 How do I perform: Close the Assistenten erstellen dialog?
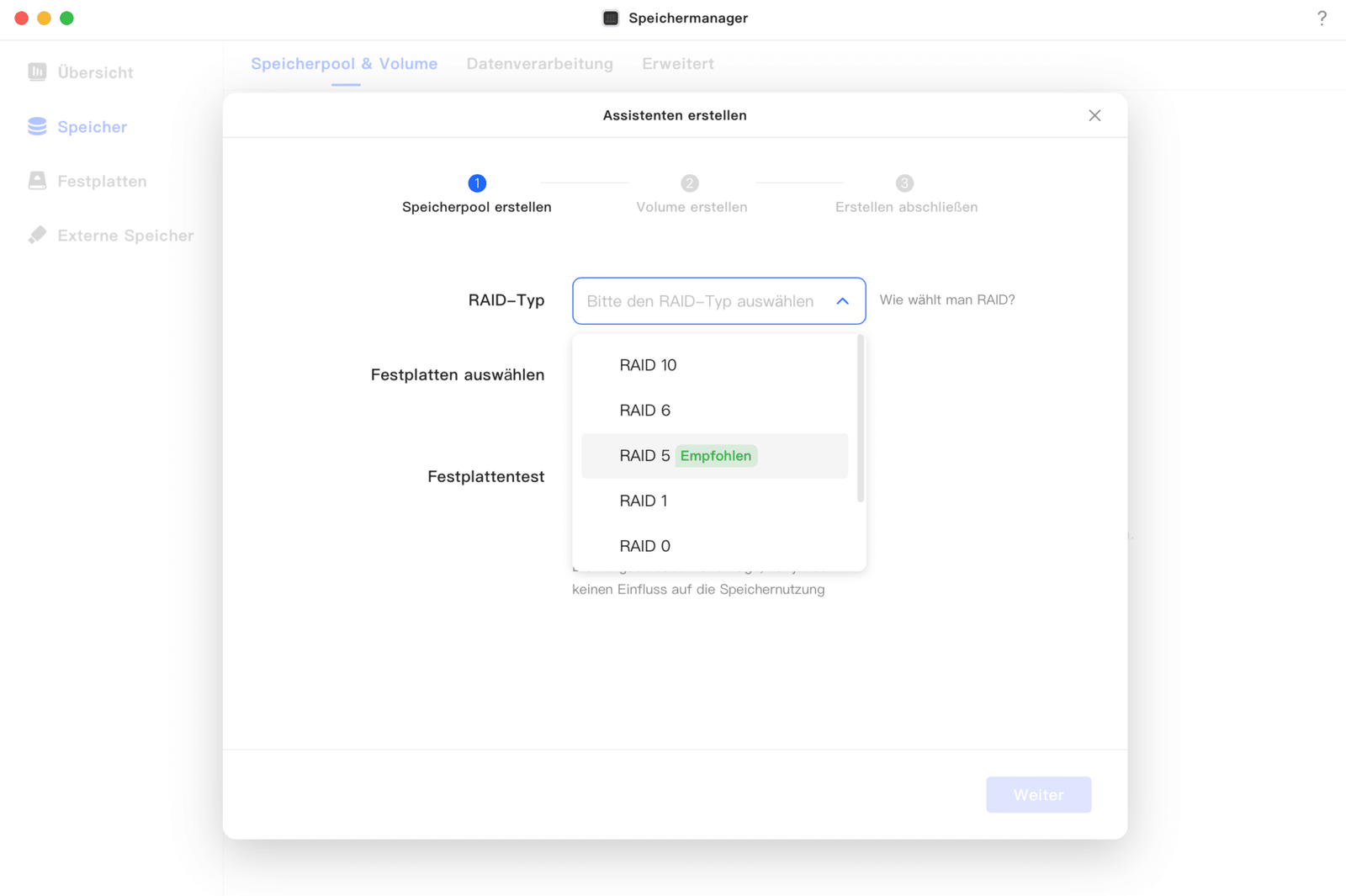click(x=1094, y=115)
